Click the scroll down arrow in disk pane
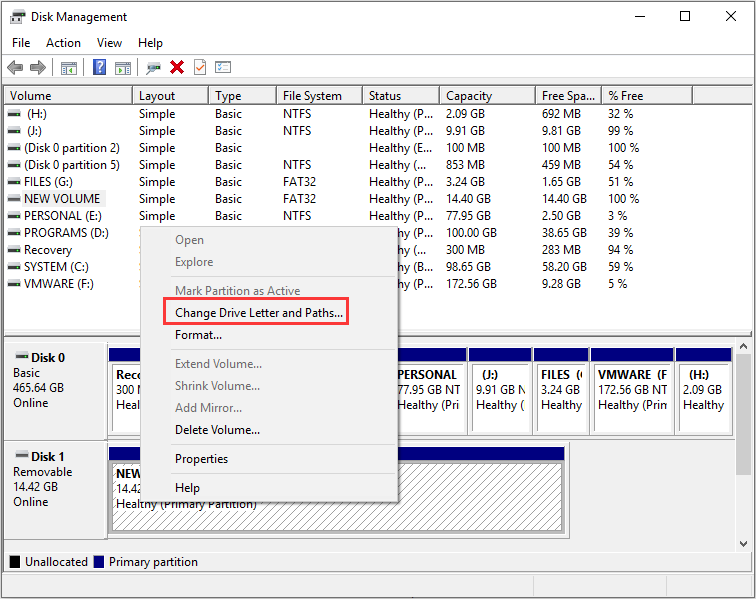 point(743,544)
